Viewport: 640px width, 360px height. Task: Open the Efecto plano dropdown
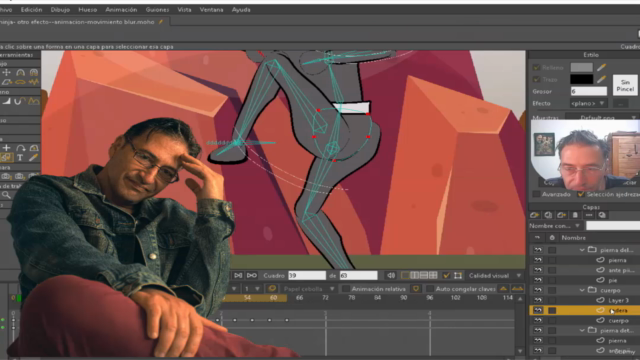[589, 103]
